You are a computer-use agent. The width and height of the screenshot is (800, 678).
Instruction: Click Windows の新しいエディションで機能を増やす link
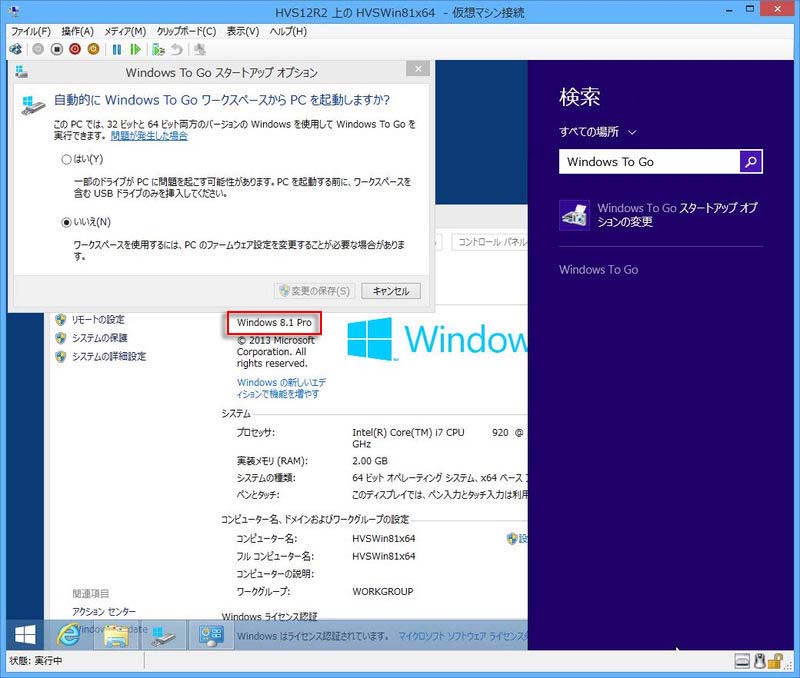(x=281, y=388)
